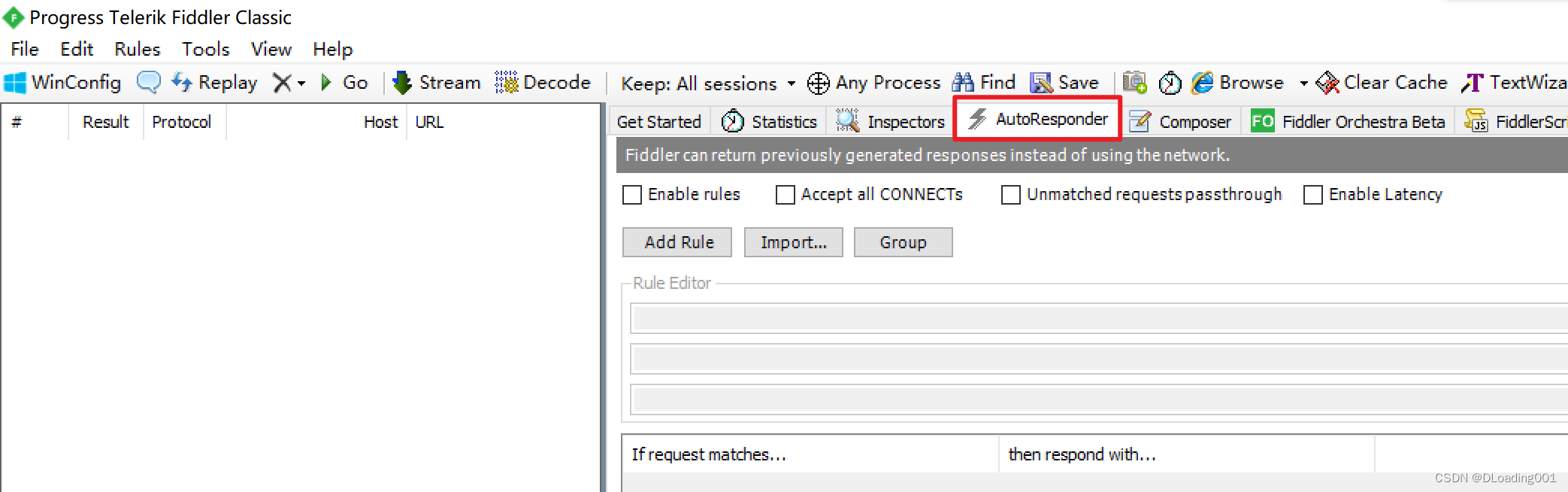Enable Unmatched requests passthrough
Viewport: 1568px width, 492px height.
pyautogui.click(x=1010, y=195)
